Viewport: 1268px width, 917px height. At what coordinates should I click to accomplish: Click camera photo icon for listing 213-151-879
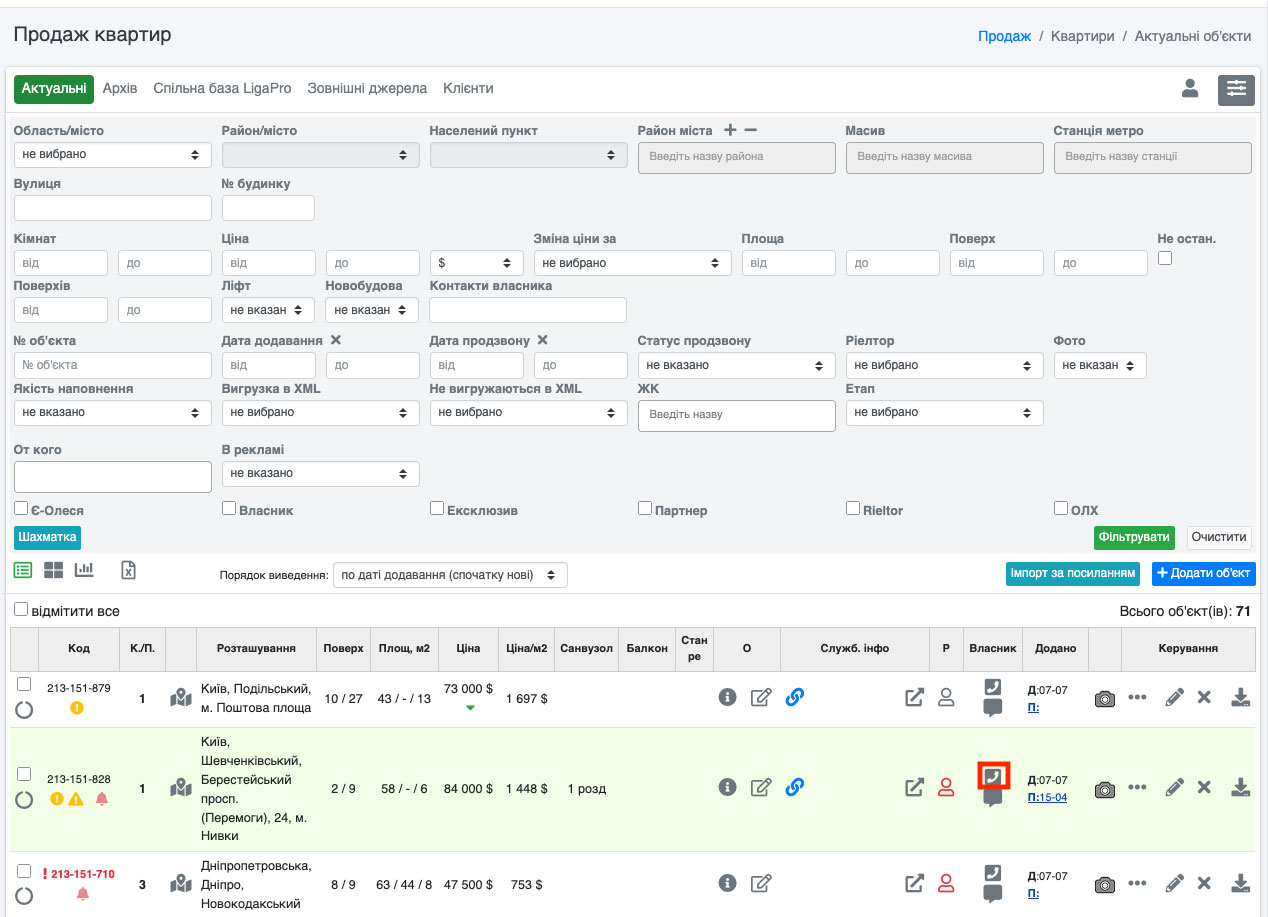[1104, 699]
